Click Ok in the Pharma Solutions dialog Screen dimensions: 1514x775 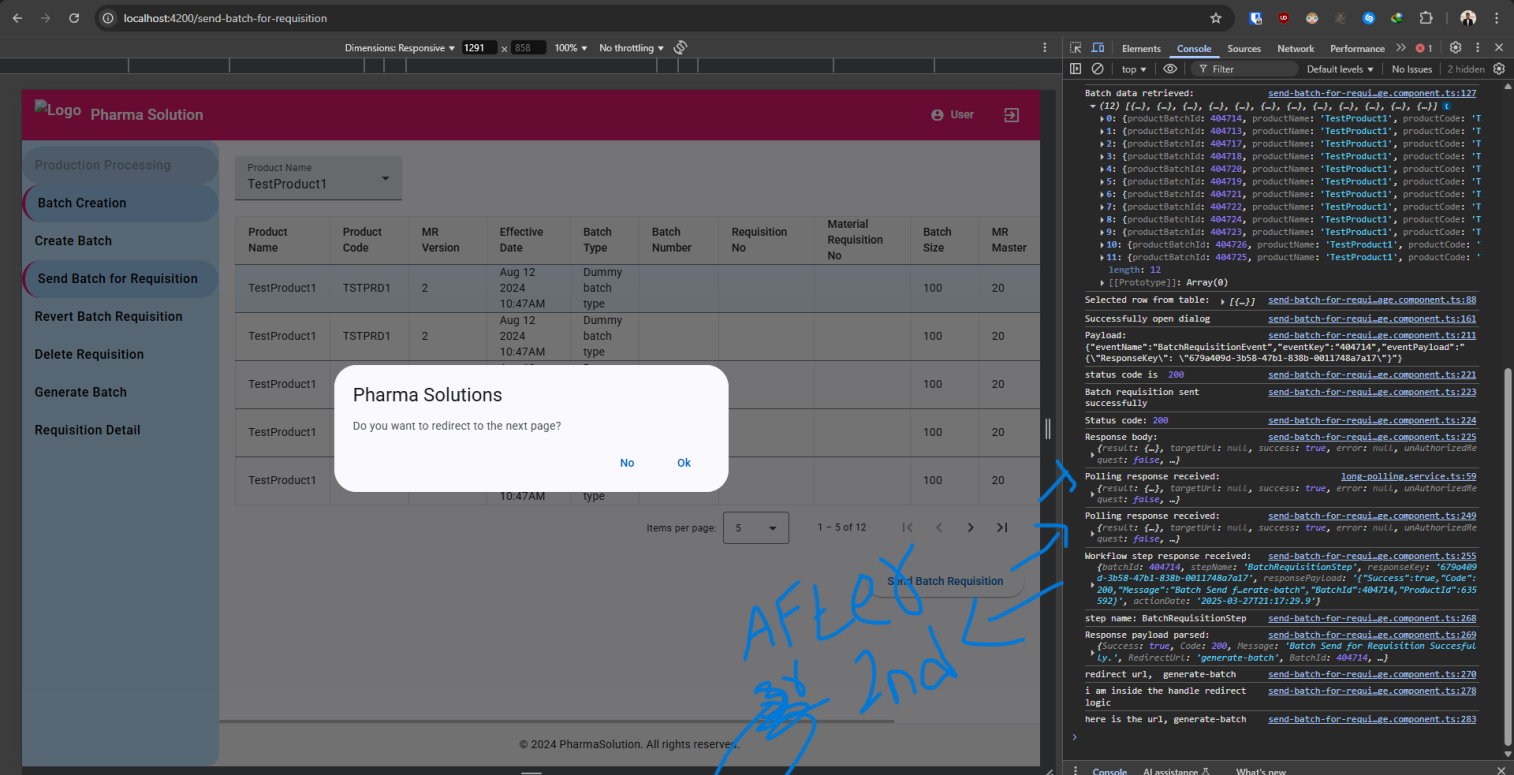click(x=684, y=463)
